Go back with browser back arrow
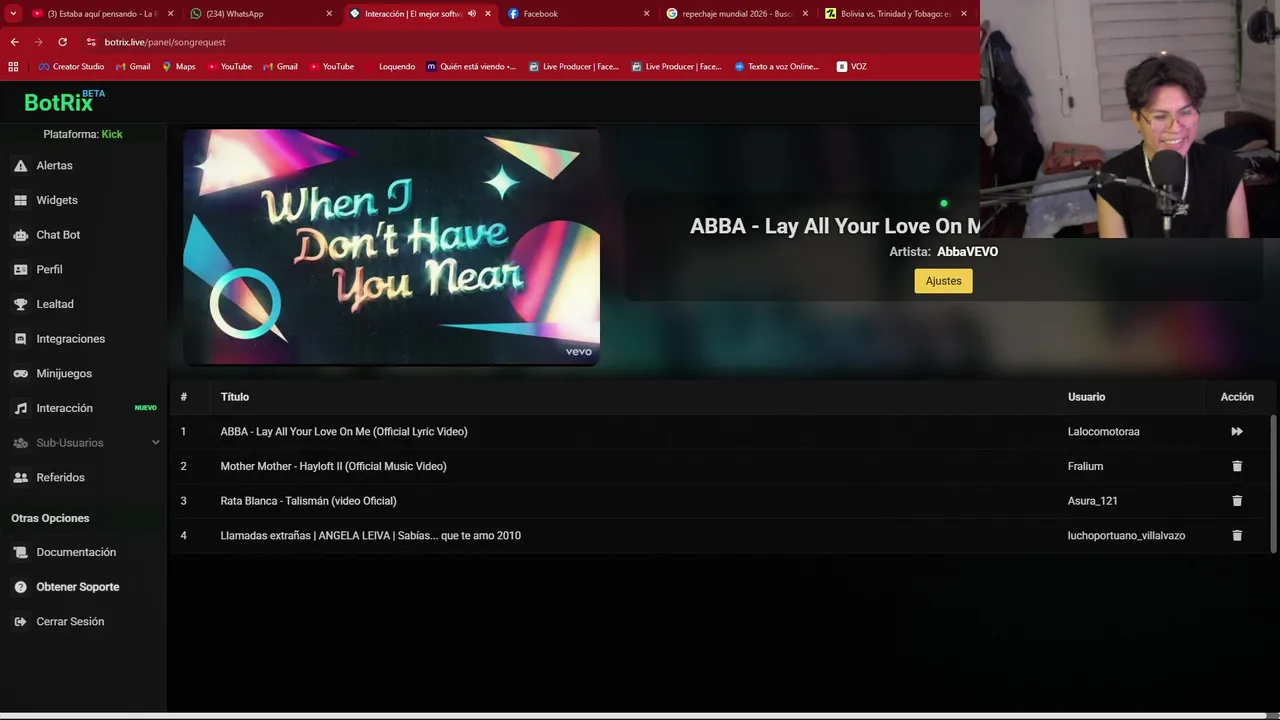 tap(14, 42)
